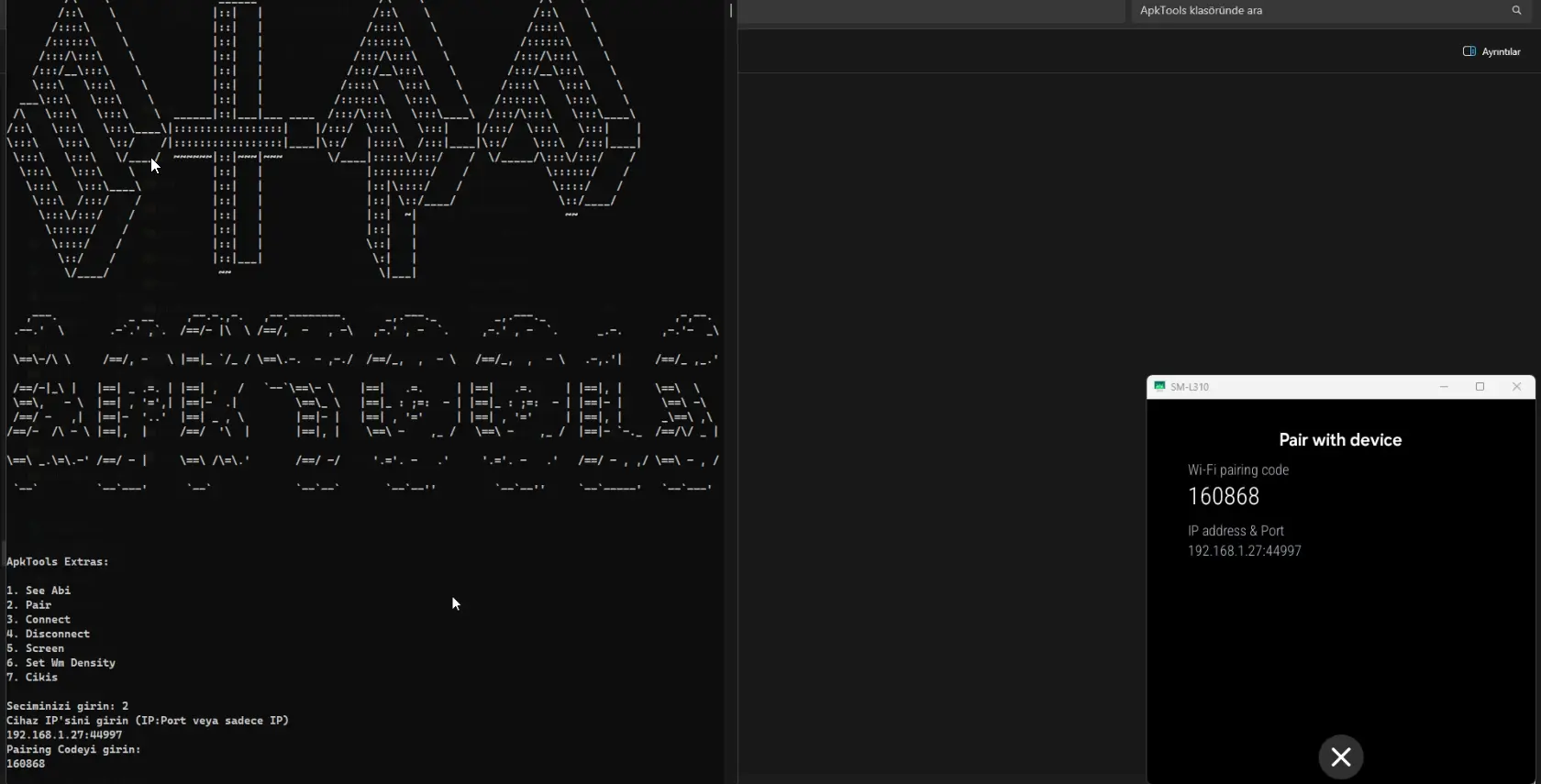Focus the 'ApkTools klasöründe ara' search field
1541x784 pixels.
point(1333,10)
